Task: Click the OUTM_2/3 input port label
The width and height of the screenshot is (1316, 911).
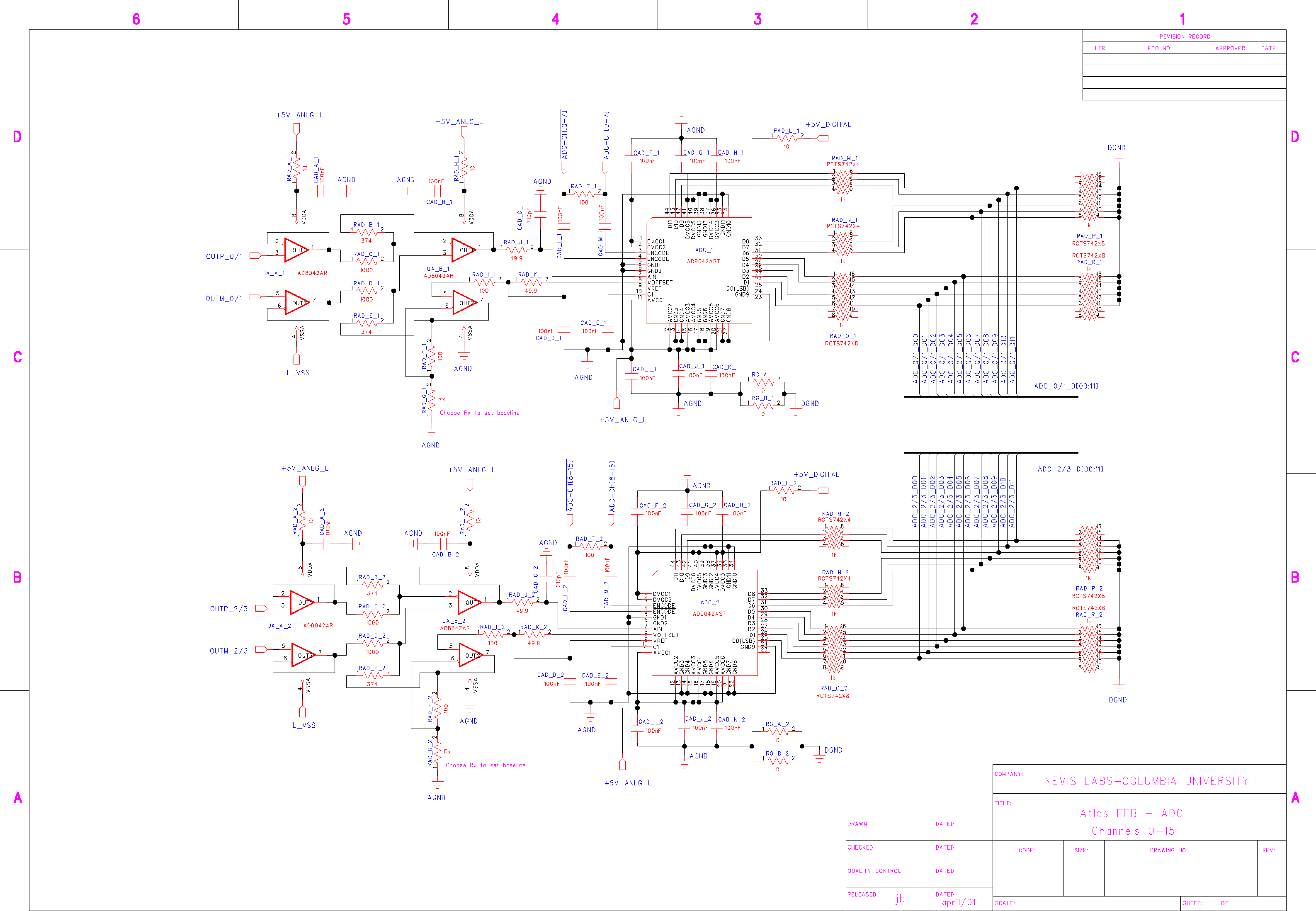Action: 228,651
